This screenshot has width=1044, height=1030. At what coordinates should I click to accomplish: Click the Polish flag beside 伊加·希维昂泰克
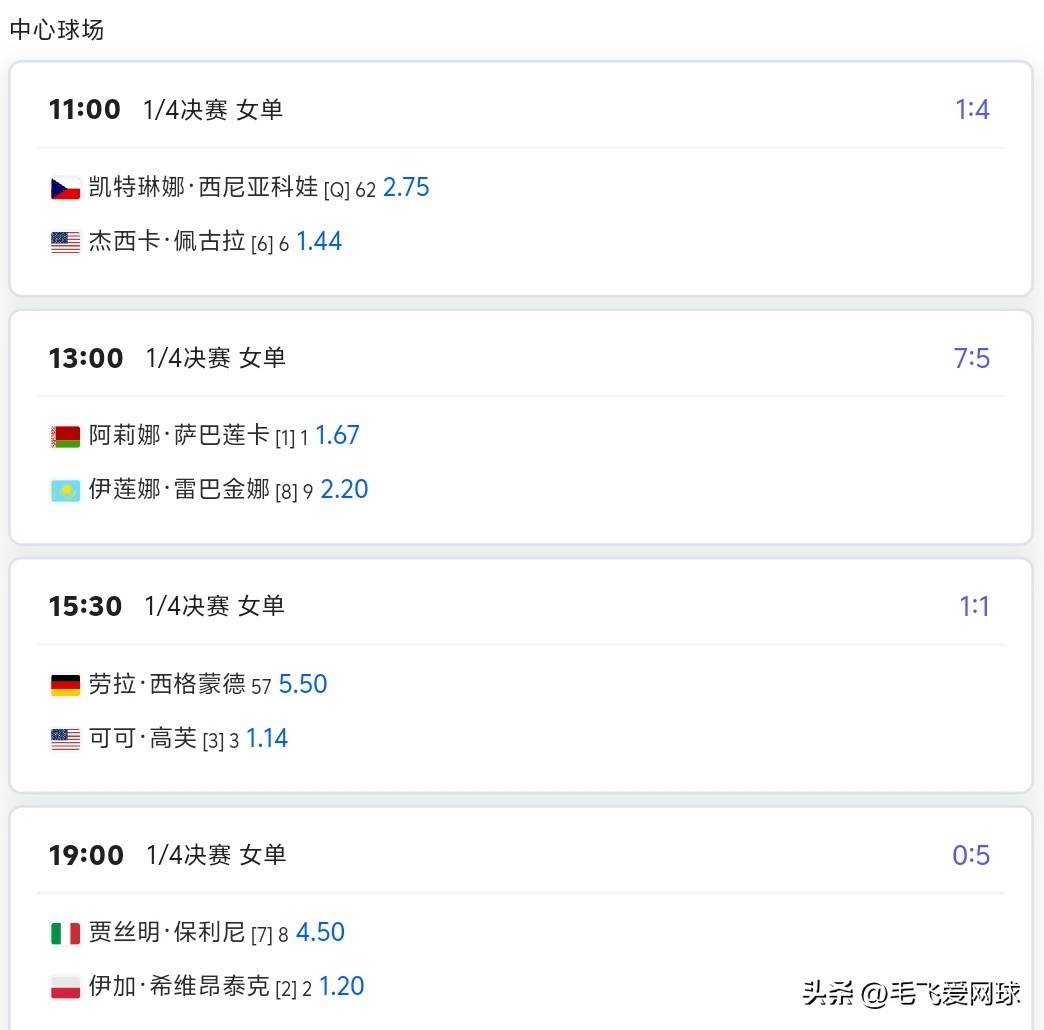pyautogui.click(x=66, y=987)
